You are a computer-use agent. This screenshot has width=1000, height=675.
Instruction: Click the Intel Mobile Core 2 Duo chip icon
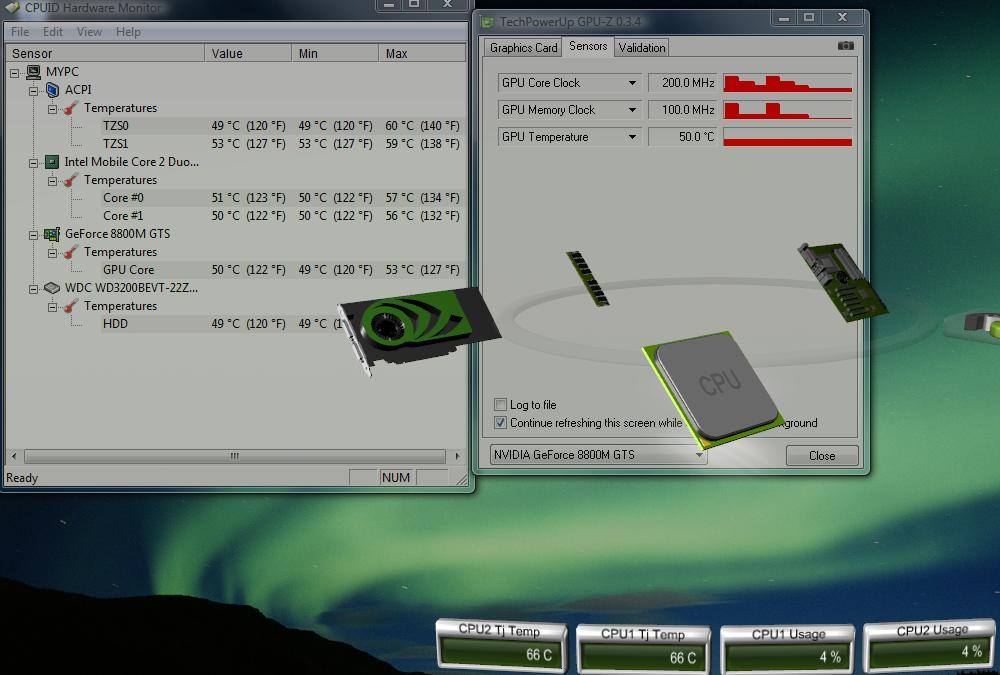coord(52,162)
